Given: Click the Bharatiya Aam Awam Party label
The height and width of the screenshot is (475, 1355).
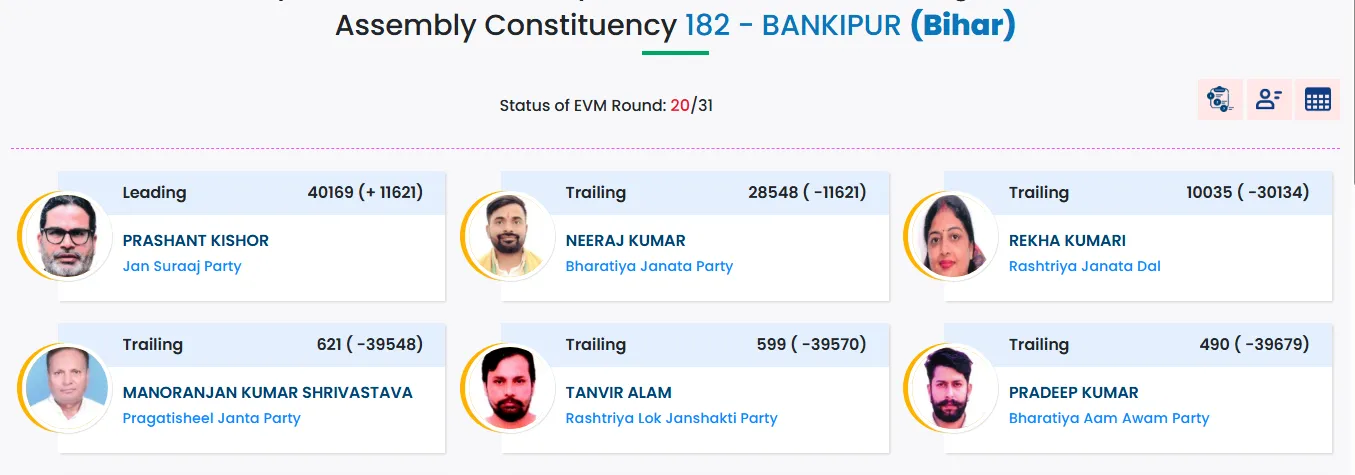Looking at the screenshot, I should click(1109, 418).
